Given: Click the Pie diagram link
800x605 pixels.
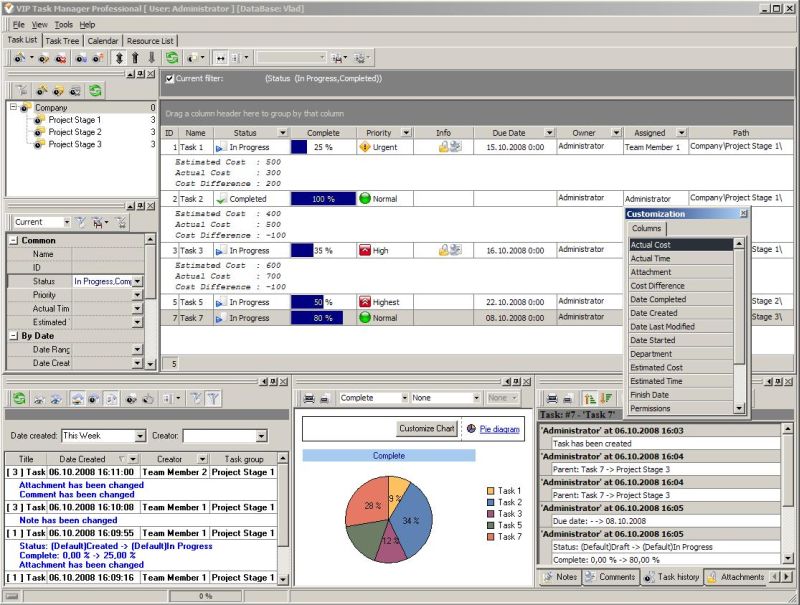Looking at the screenshot, I should click(x=499, y=429).
